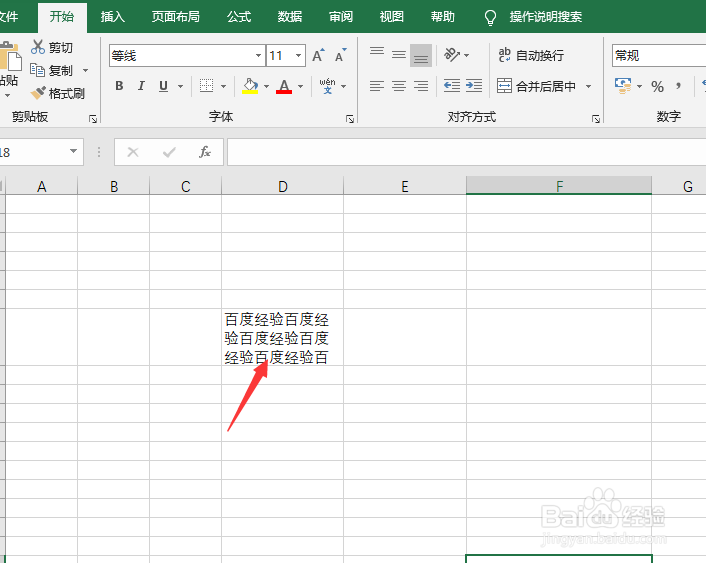Open the 插入 Insert tab
Image resolution: width=706 pixels, height=563 pixels.
113,17
